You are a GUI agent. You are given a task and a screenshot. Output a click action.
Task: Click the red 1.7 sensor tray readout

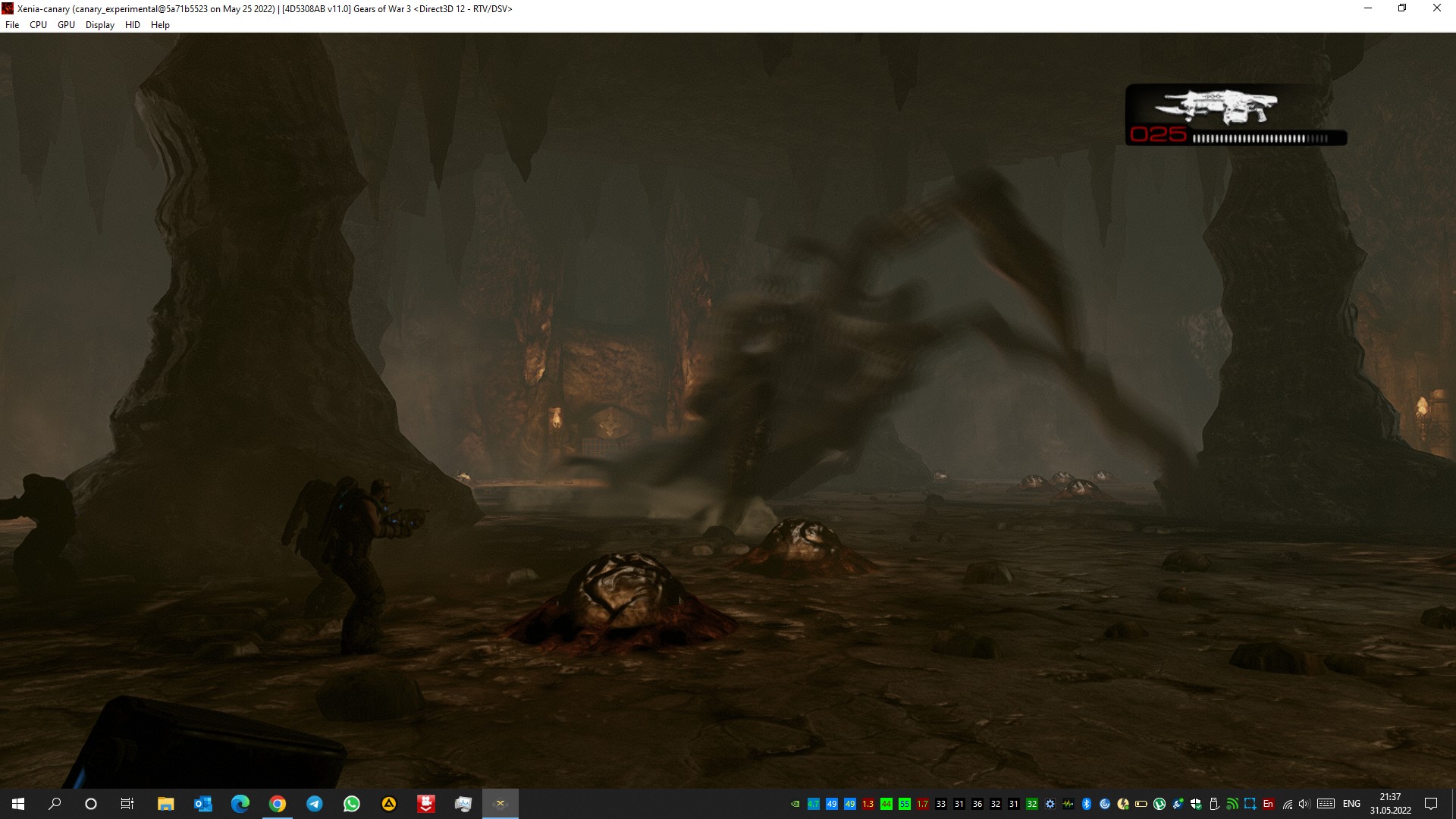click(922, 804)
